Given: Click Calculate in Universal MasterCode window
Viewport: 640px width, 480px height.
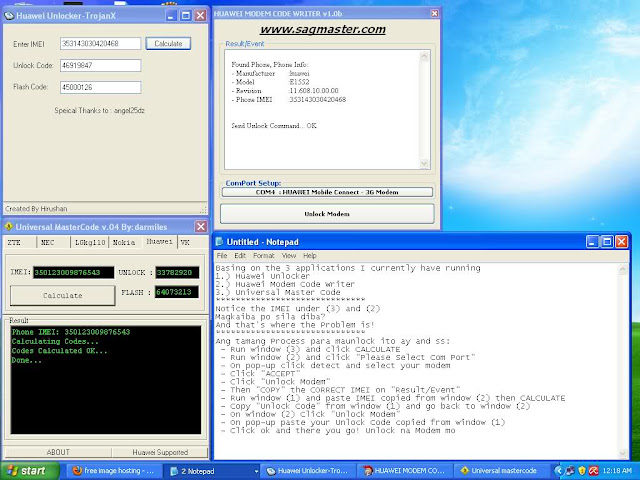Looking at the screenshot, I should (x=63, y=296).
